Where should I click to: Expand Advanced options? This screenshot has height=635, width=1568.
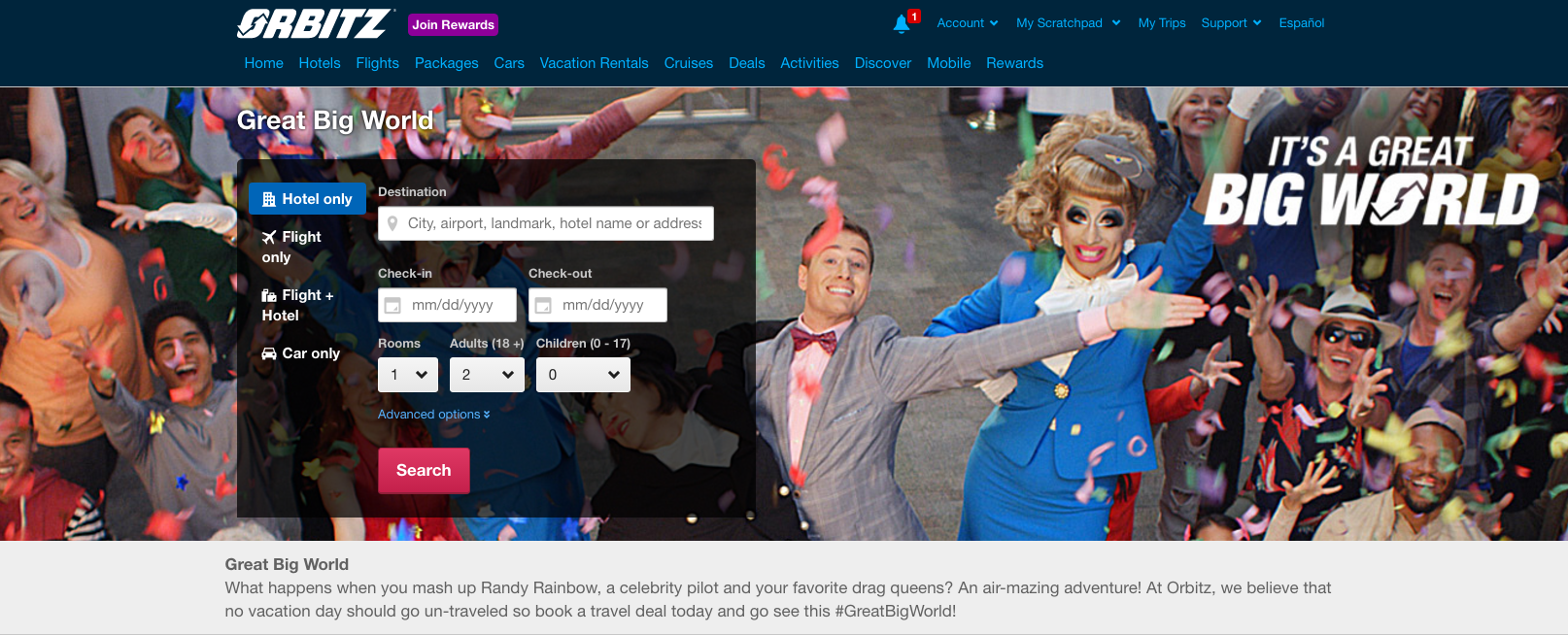[x=433, y=415]
